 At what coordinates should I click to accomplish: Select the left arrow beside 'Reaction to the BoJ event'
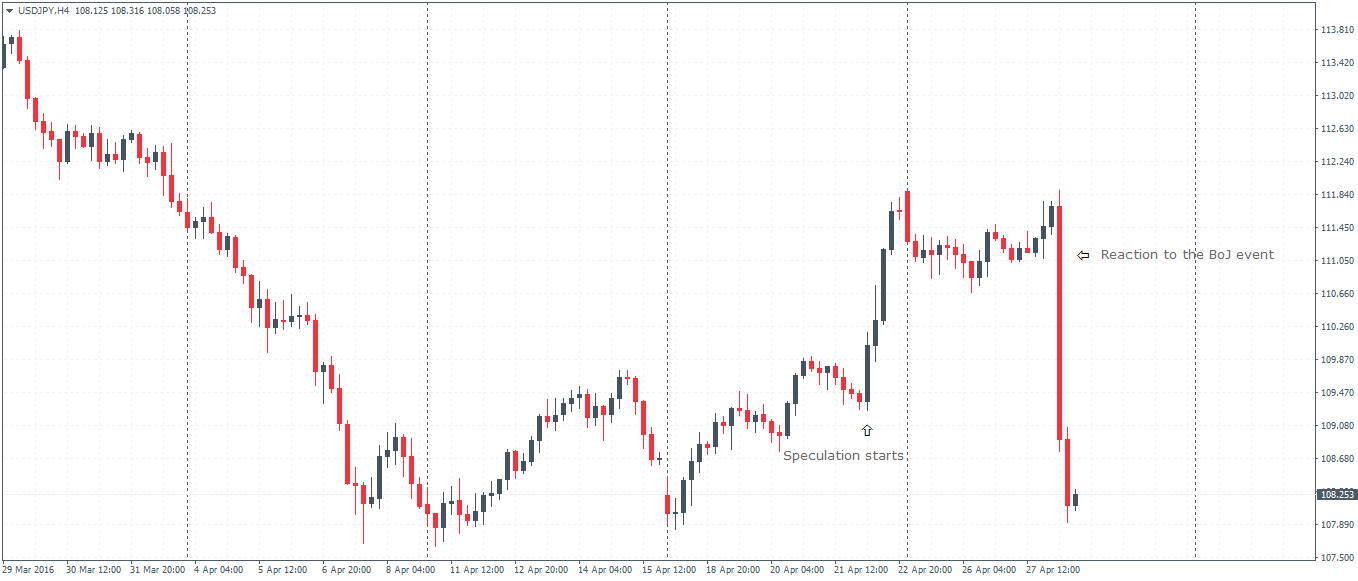tap(1083, 256)
